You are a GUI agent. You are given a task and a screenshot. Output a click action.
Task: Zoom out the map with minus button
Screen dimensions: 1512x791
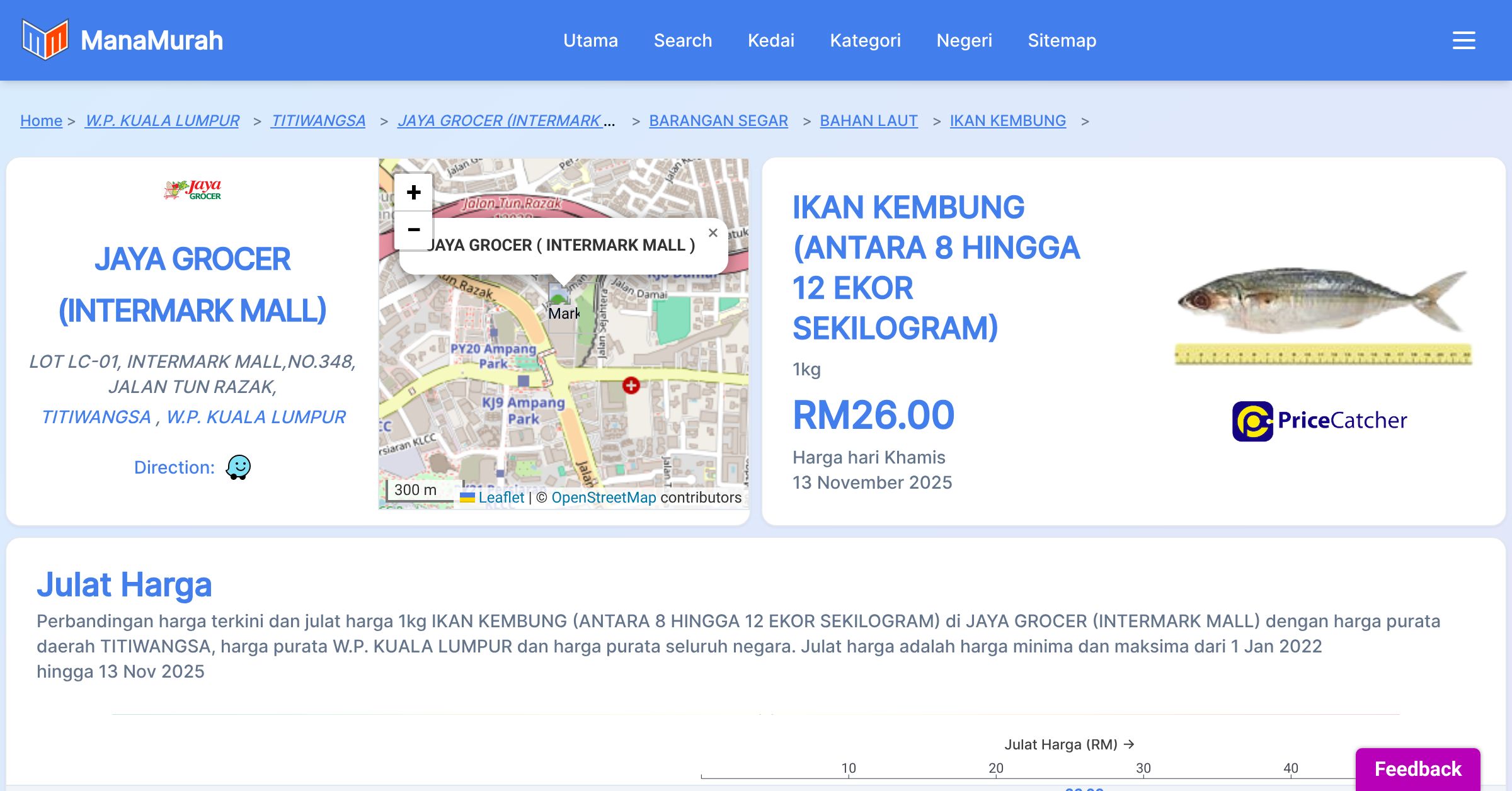pos(413,230)
